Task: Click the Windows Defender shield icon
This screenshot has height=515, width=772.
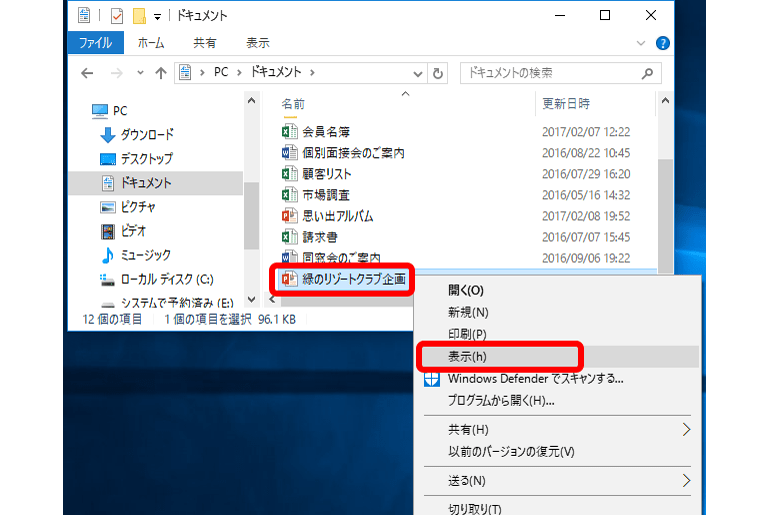Action: click(432, 380)
